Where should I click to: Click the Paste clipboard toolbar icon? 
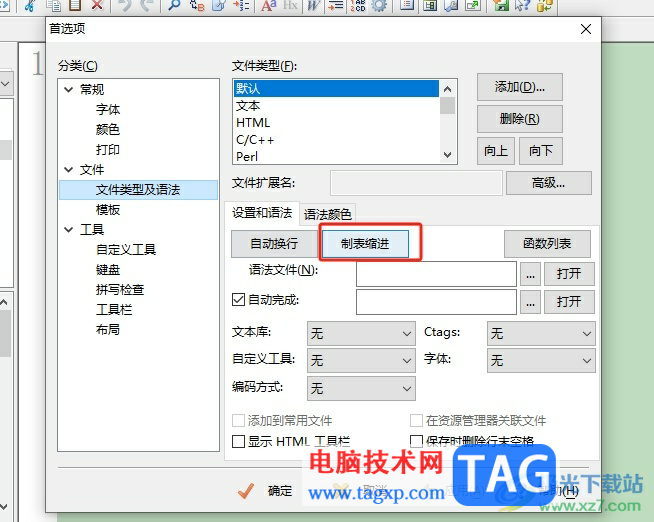(75, 5)
